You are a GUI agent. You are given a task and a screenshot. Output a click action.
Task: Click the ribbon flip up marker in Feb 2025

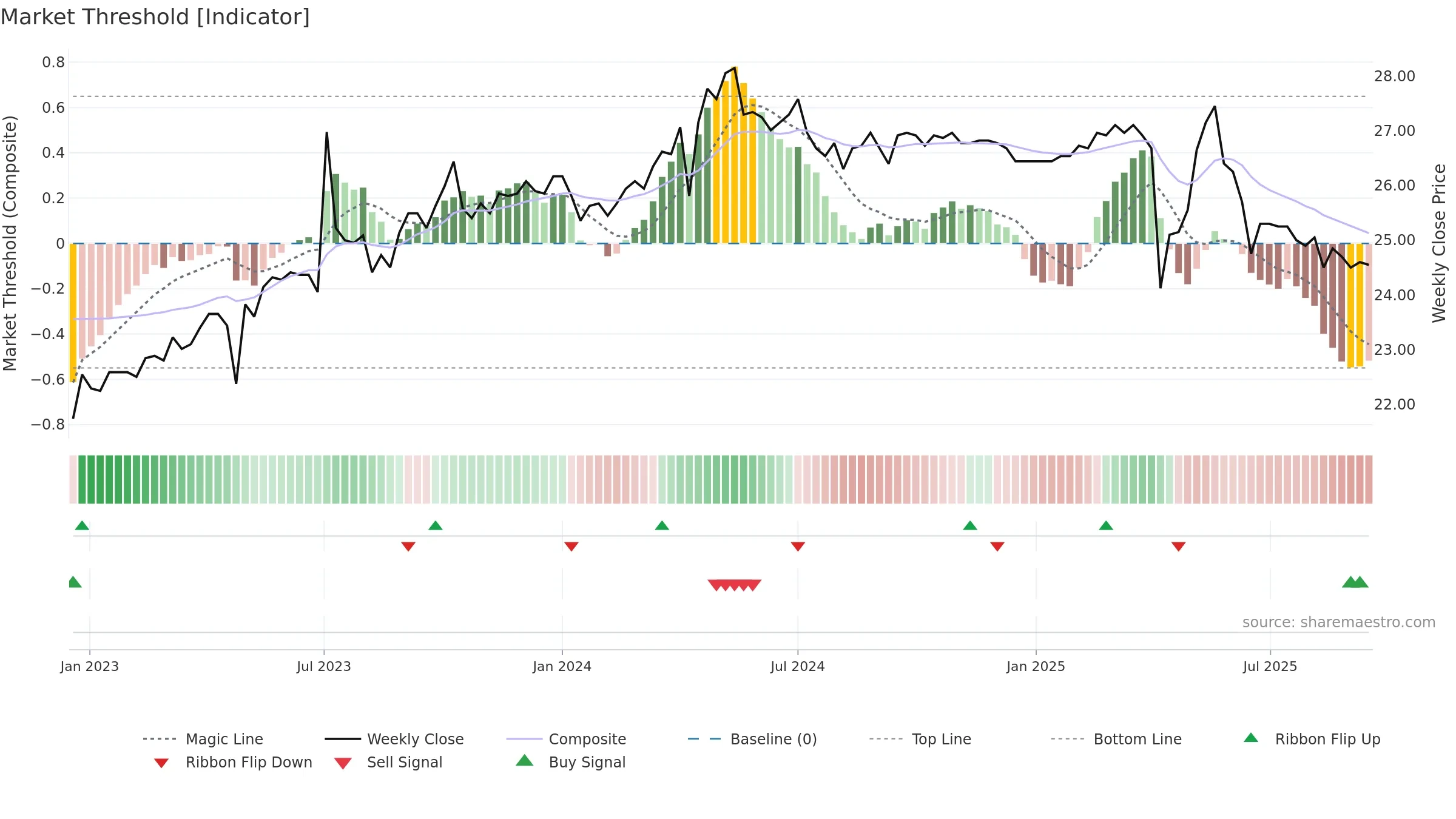click(x=1106, y=525)
